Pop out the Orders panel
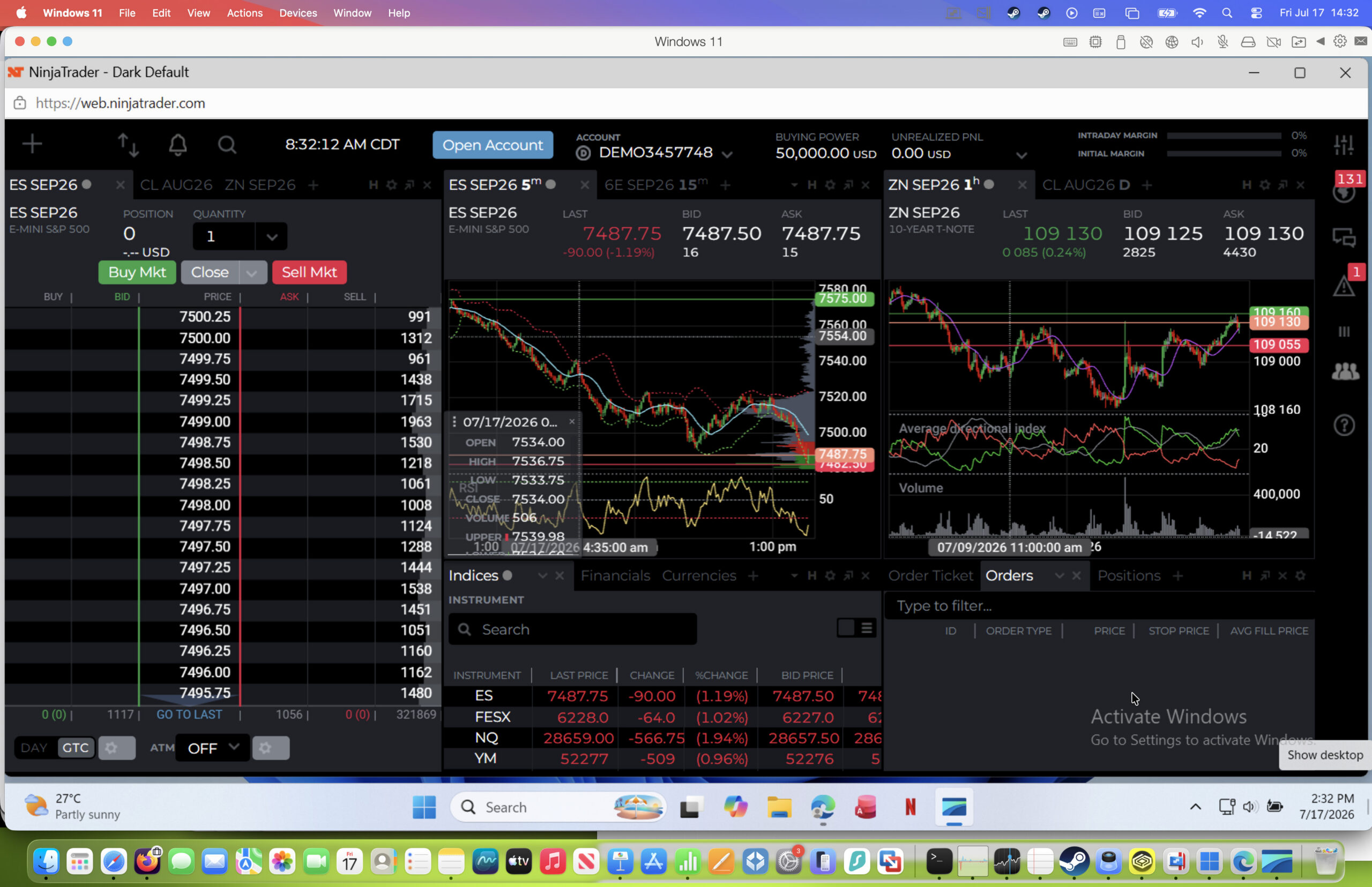 1265,576
